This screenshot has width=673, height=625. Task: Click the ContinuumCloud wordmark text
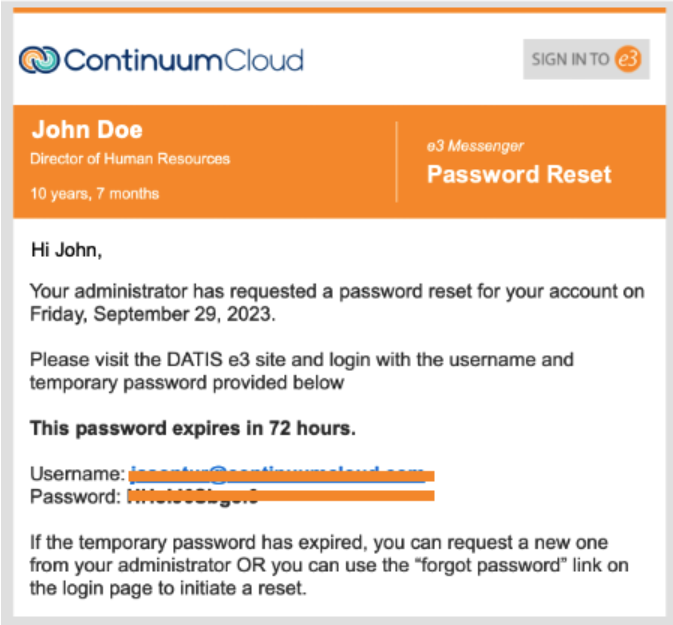[x=183, y=60]
